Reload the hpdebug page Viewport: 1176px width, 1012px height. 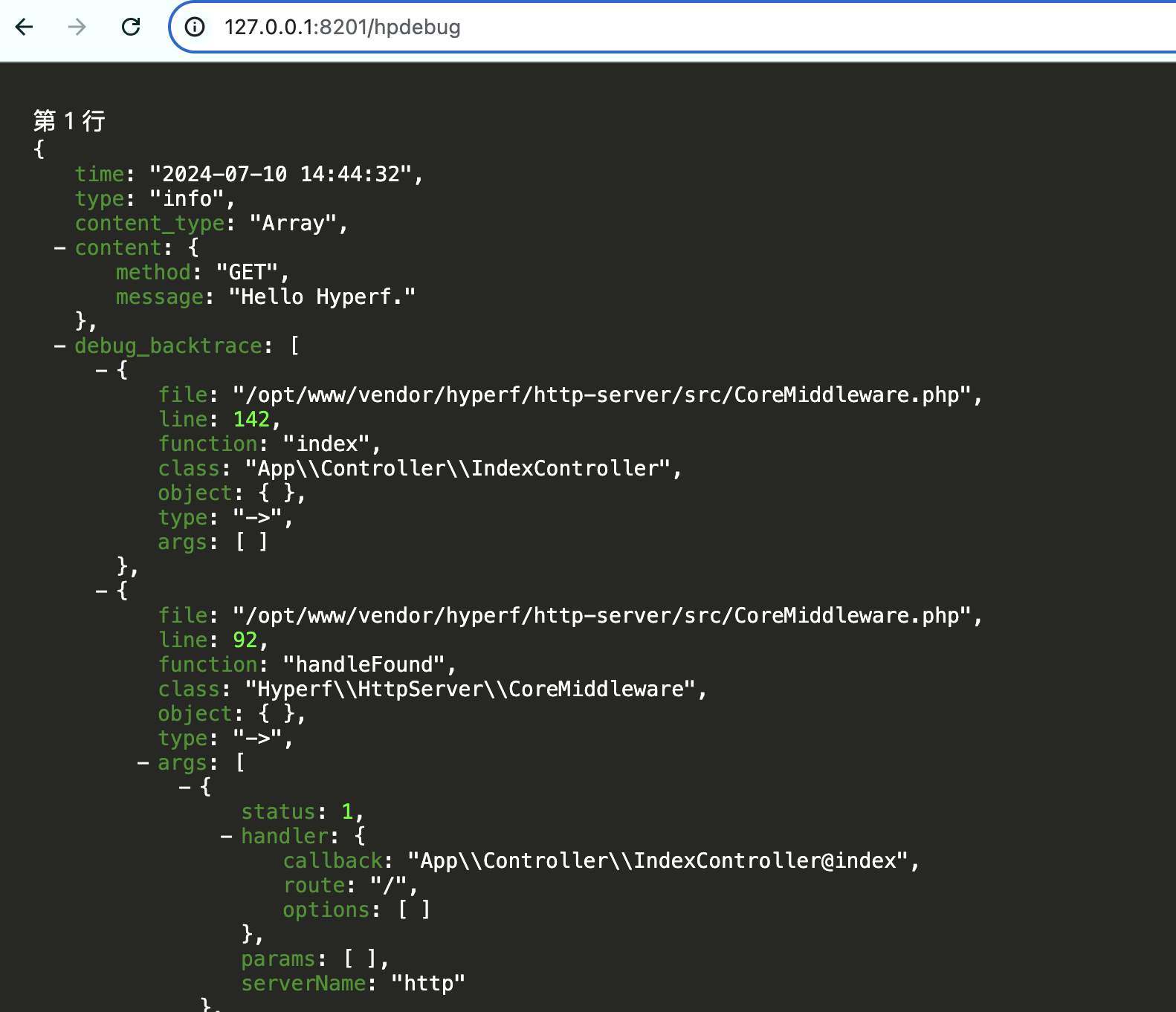pos(131,27)
